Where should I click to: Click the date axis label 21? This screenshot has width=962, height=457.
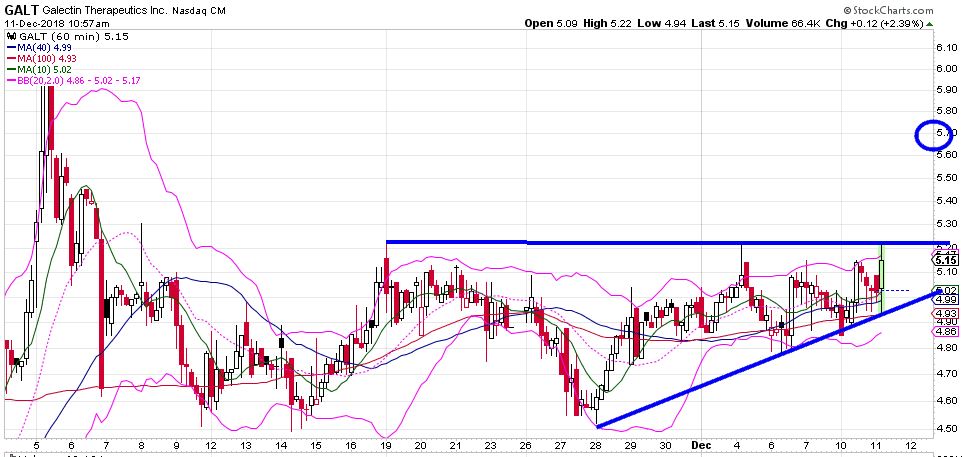pyautogui.click(x=456, y=445)
